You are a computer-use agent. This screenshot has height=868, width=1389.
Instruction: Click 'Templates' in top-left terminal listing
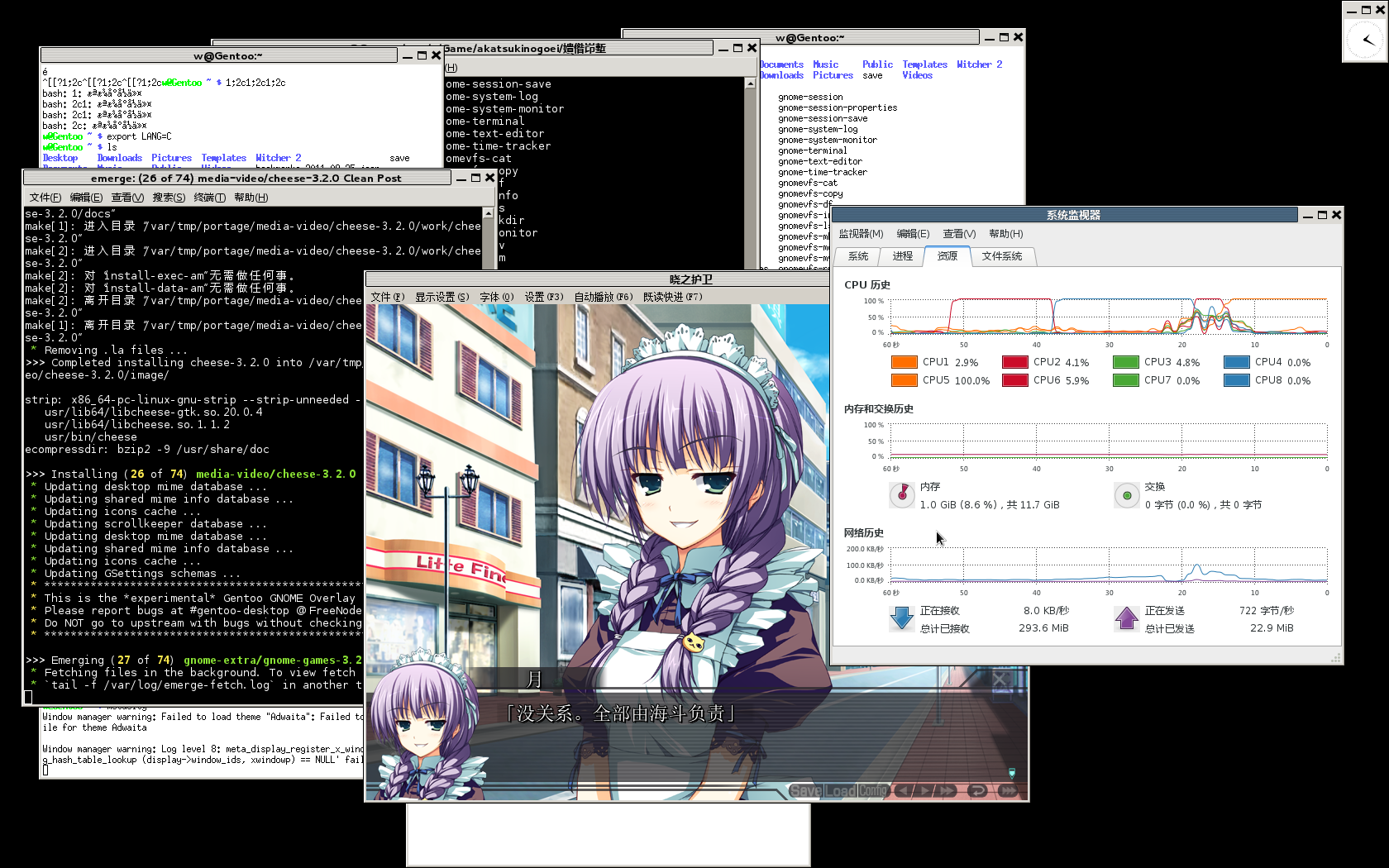(x=224, y=158)
